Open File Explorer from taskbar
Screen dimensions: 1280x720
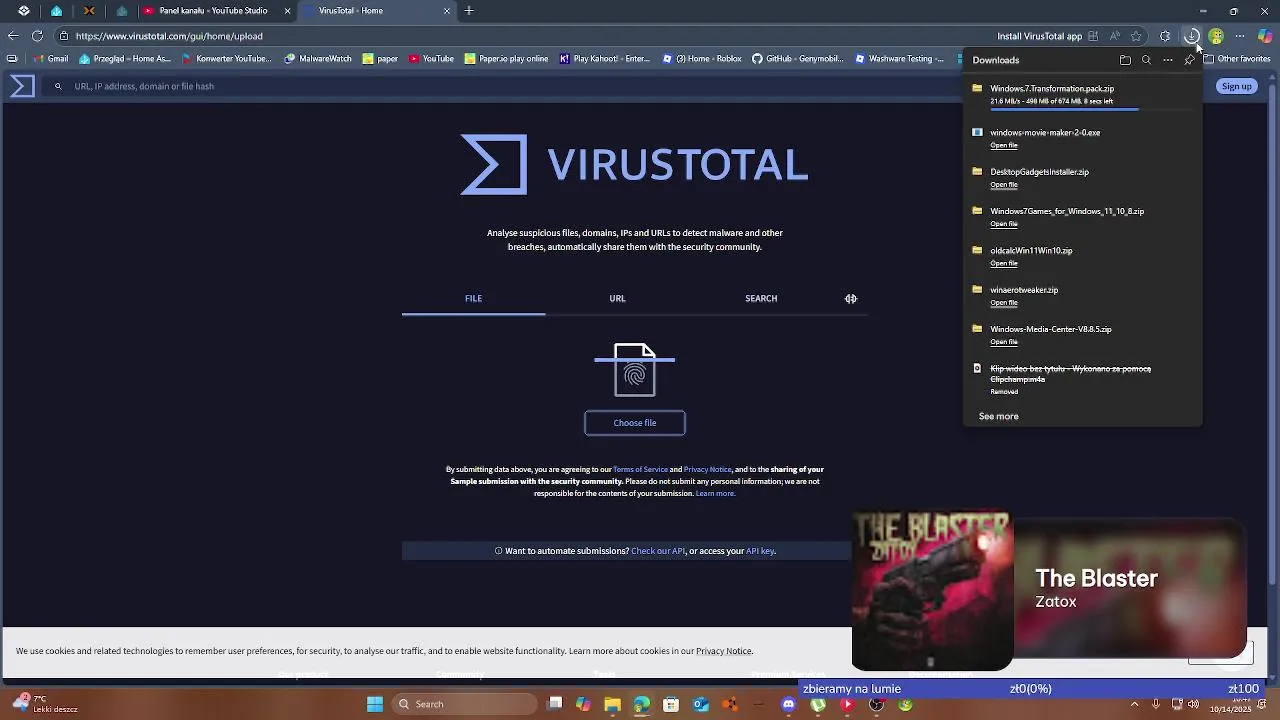point(612,704)
